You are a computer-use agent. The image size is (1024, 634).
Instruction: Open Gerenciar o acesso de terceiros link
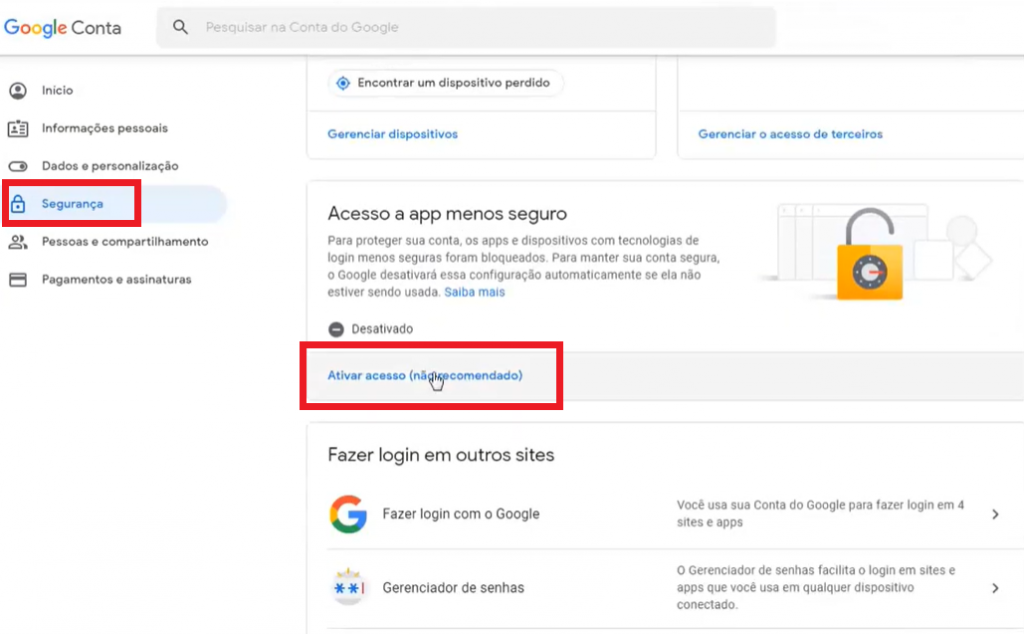click(x=790, y=134)
